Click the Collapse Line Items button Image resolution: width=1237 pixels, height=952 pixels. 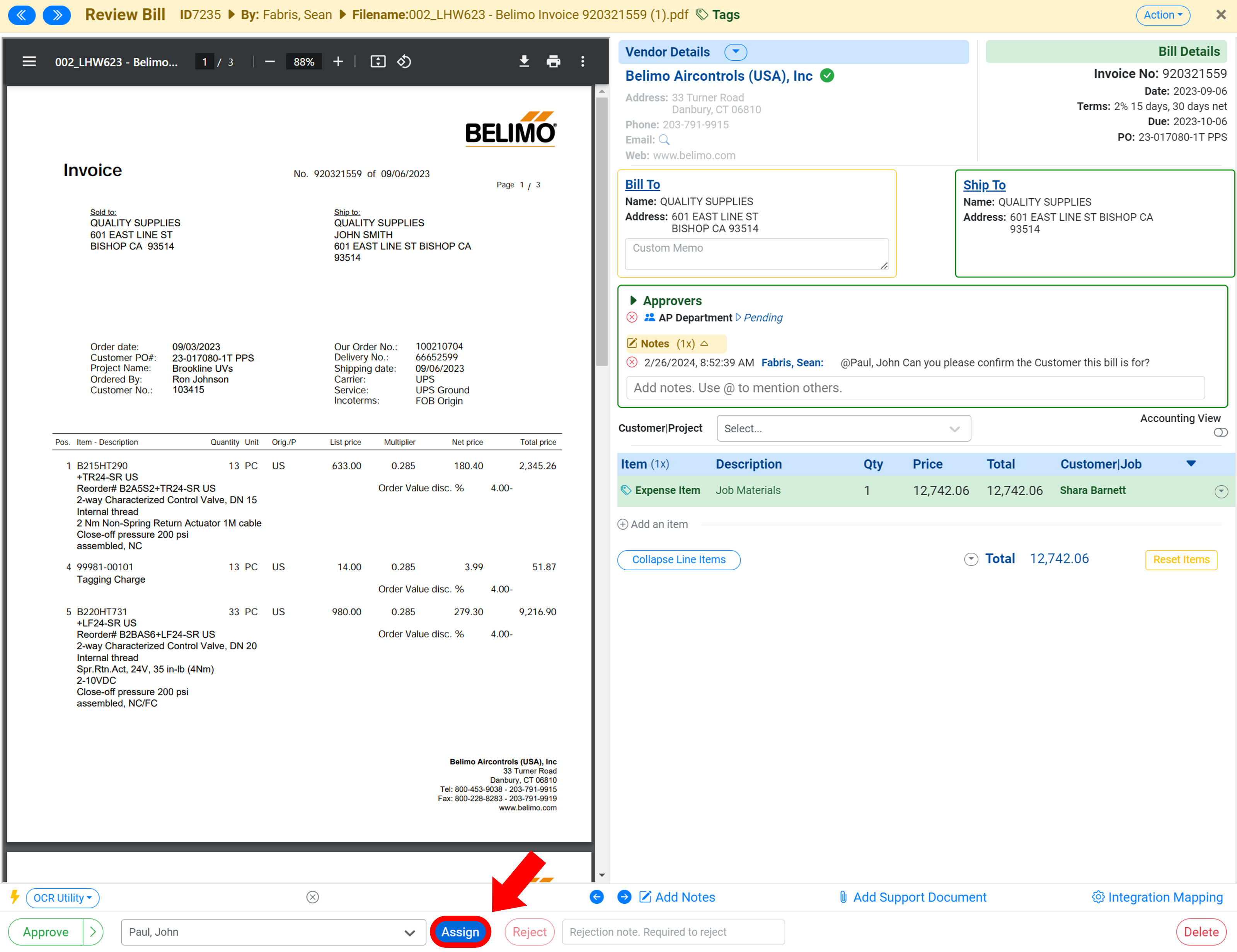680,559
